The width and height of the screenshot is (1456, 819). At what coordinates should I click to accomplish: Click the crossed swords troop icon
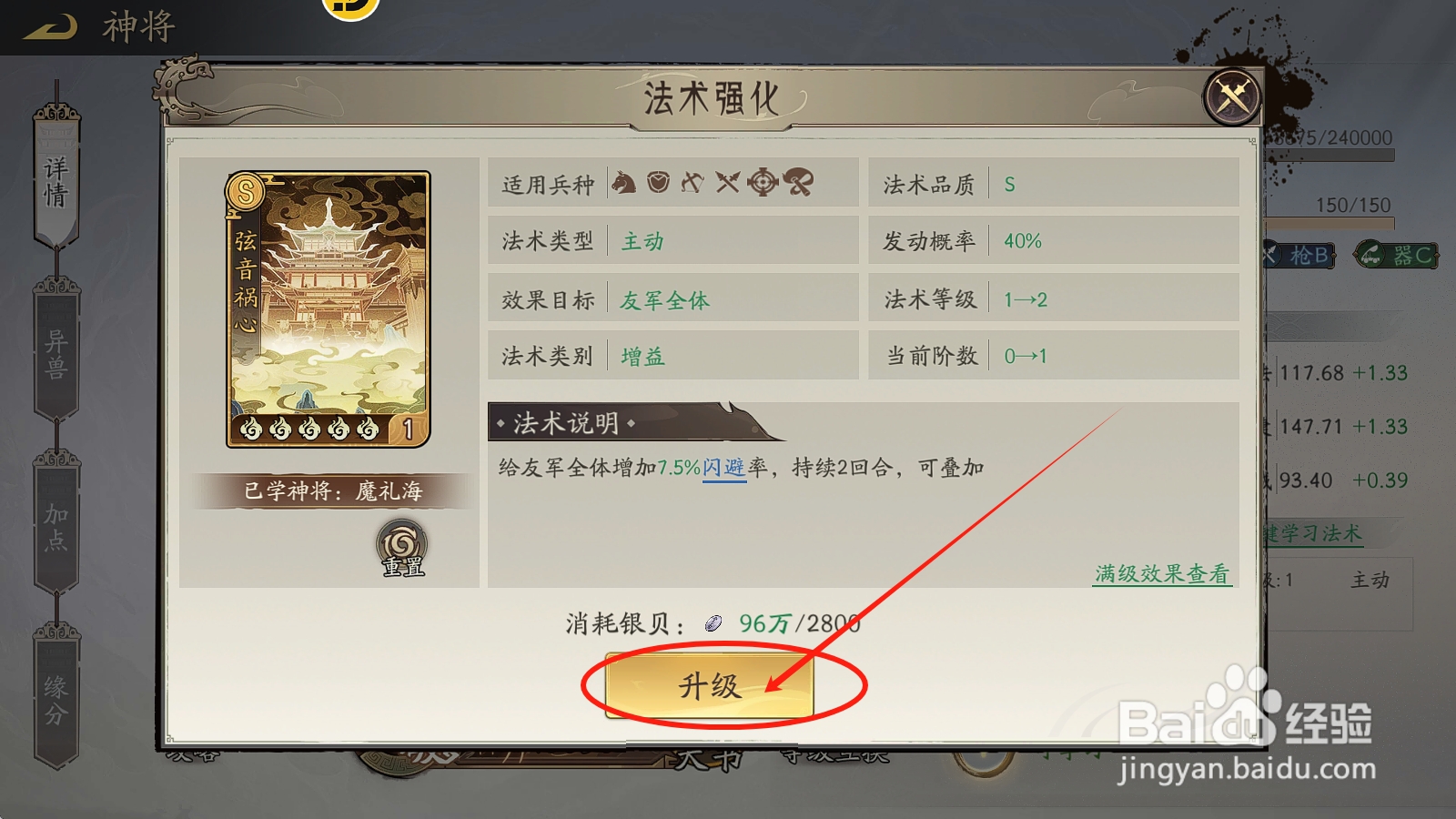(x=726, y=183)
